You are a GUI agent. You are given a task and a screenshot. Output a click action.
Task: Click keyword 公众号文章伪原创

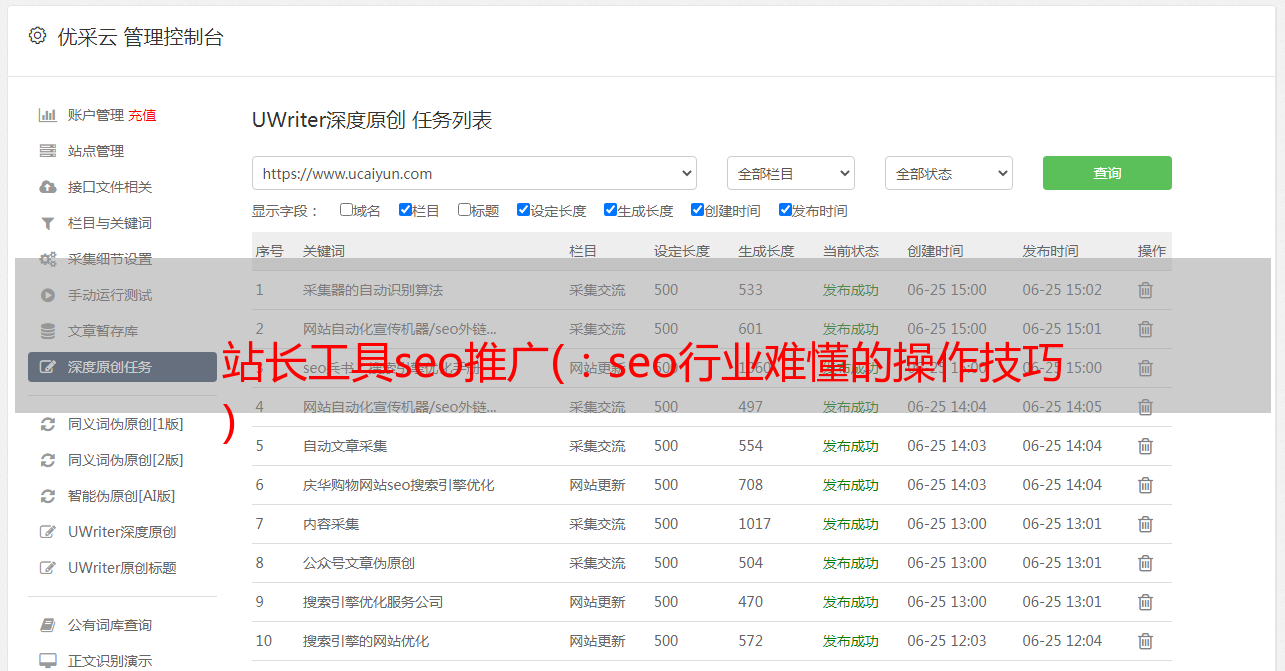(359, 563)
